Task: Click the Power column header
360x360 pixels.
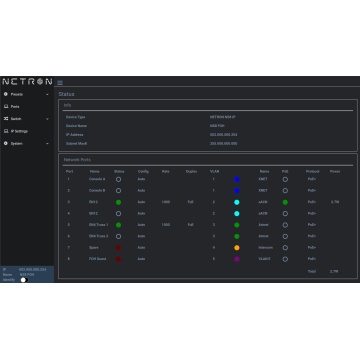Action: tap(335, 171)
